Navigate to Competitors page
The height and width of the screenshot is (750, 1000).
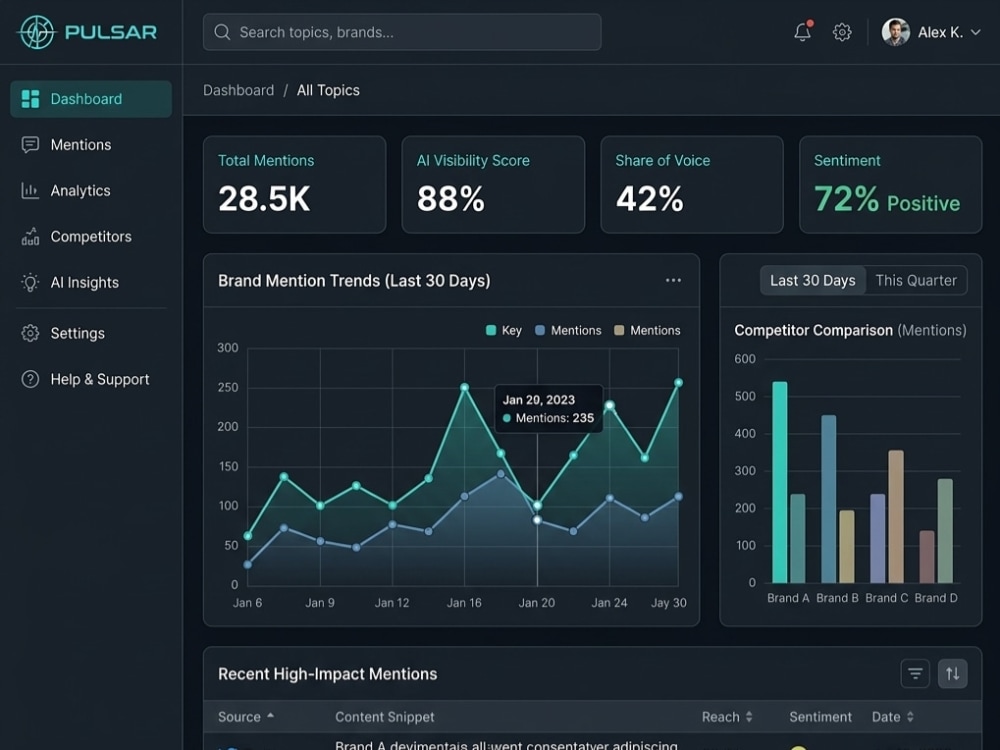click(91, 237)
